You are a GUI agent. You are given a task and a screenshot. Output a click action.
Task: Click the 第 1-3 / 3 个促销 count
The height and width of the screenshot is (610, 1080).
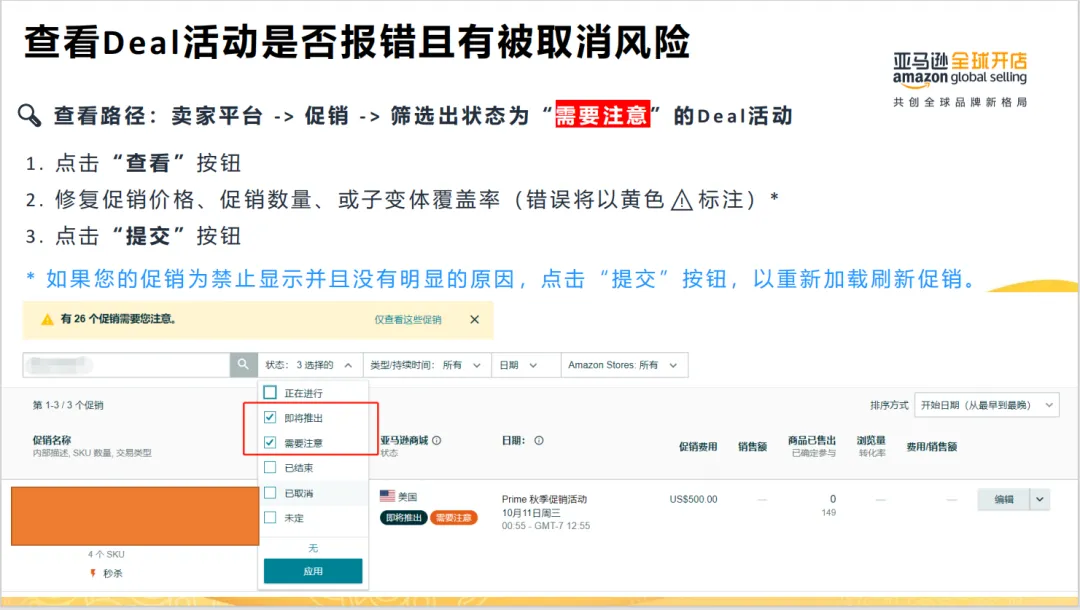(x=68, y=405)
